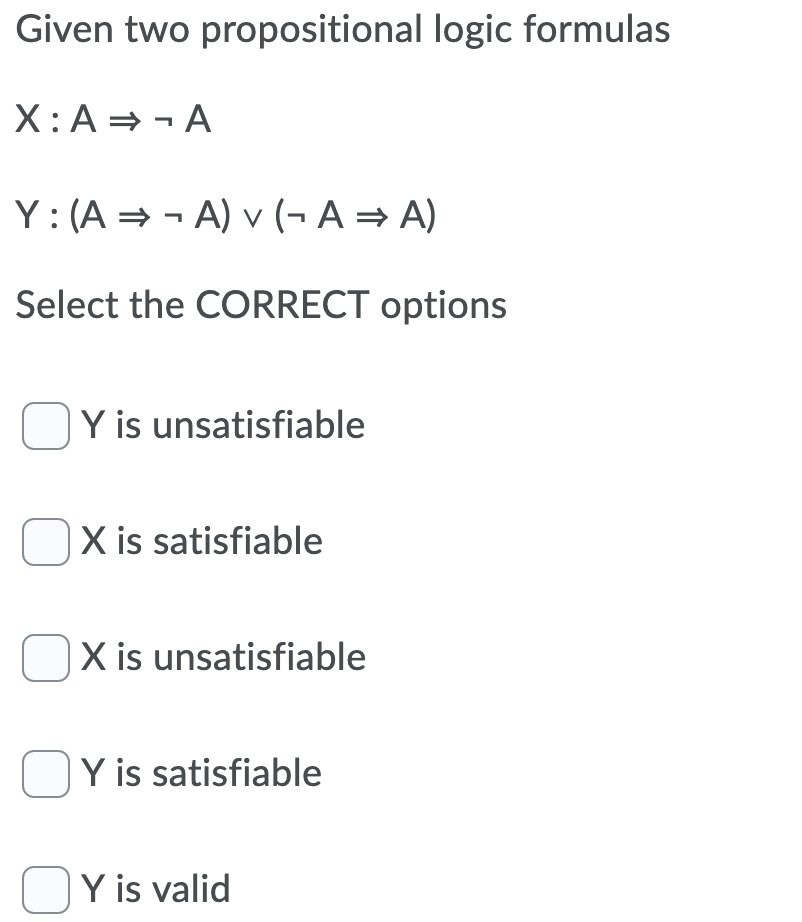Click the question heading about propositional logic
This screenshot has width=802, height=922.
point(344,30)
